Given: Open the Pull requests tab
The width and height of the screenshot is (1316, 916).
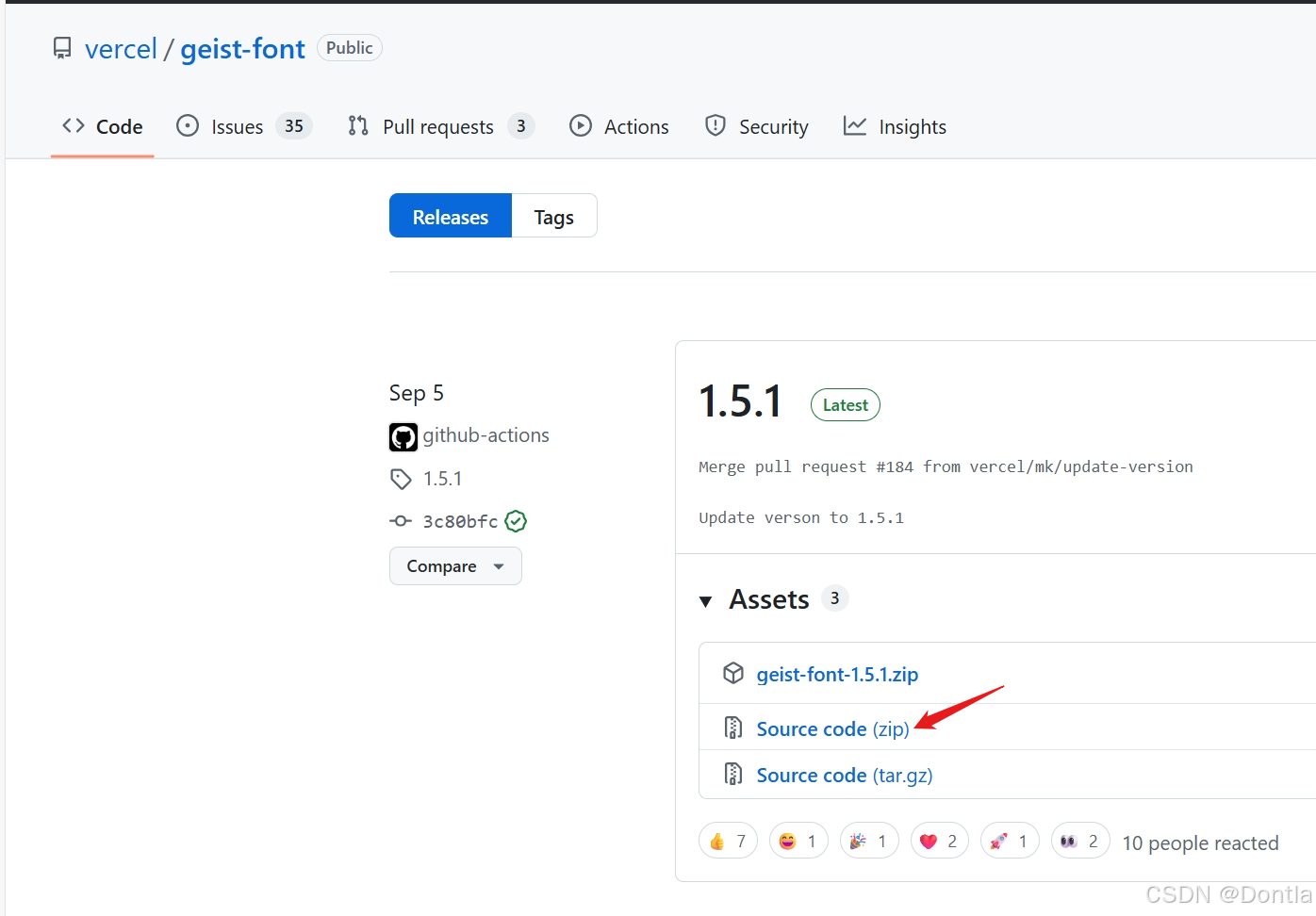Looking at the screenshot, I should [441, 126].
